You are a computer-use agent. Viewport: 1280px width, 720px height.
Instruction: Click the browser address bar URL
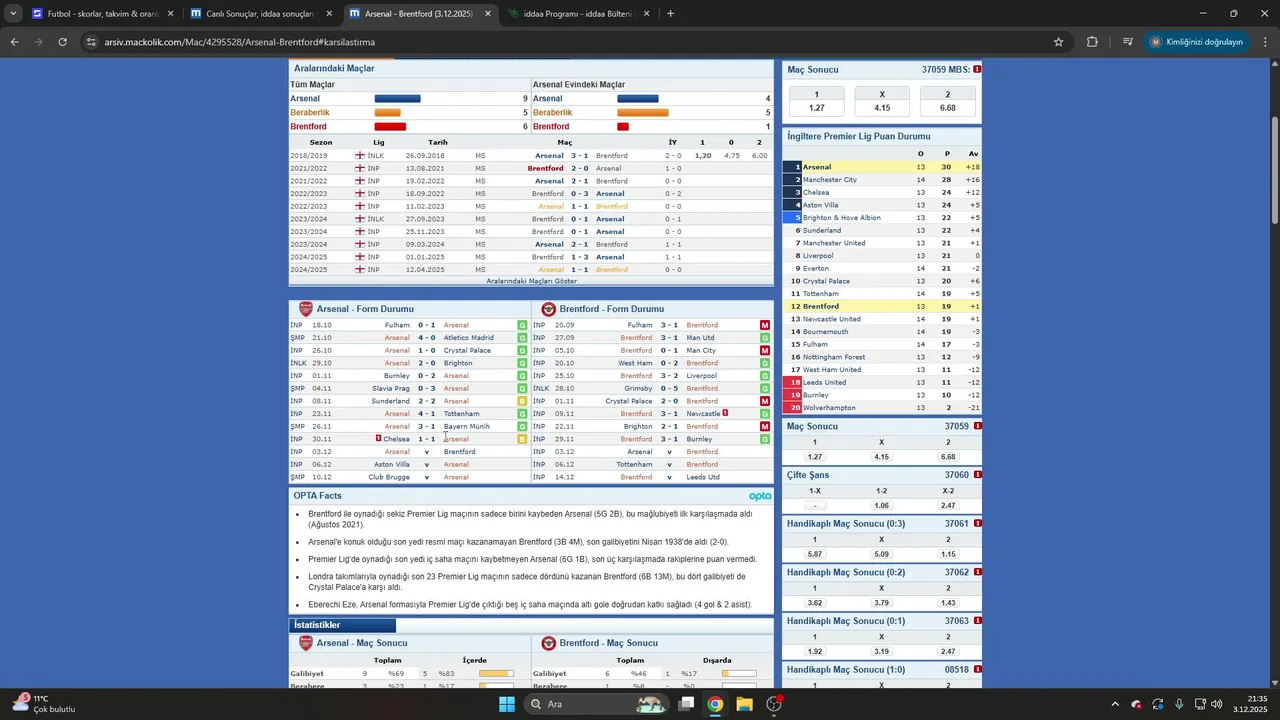(240, 42)
